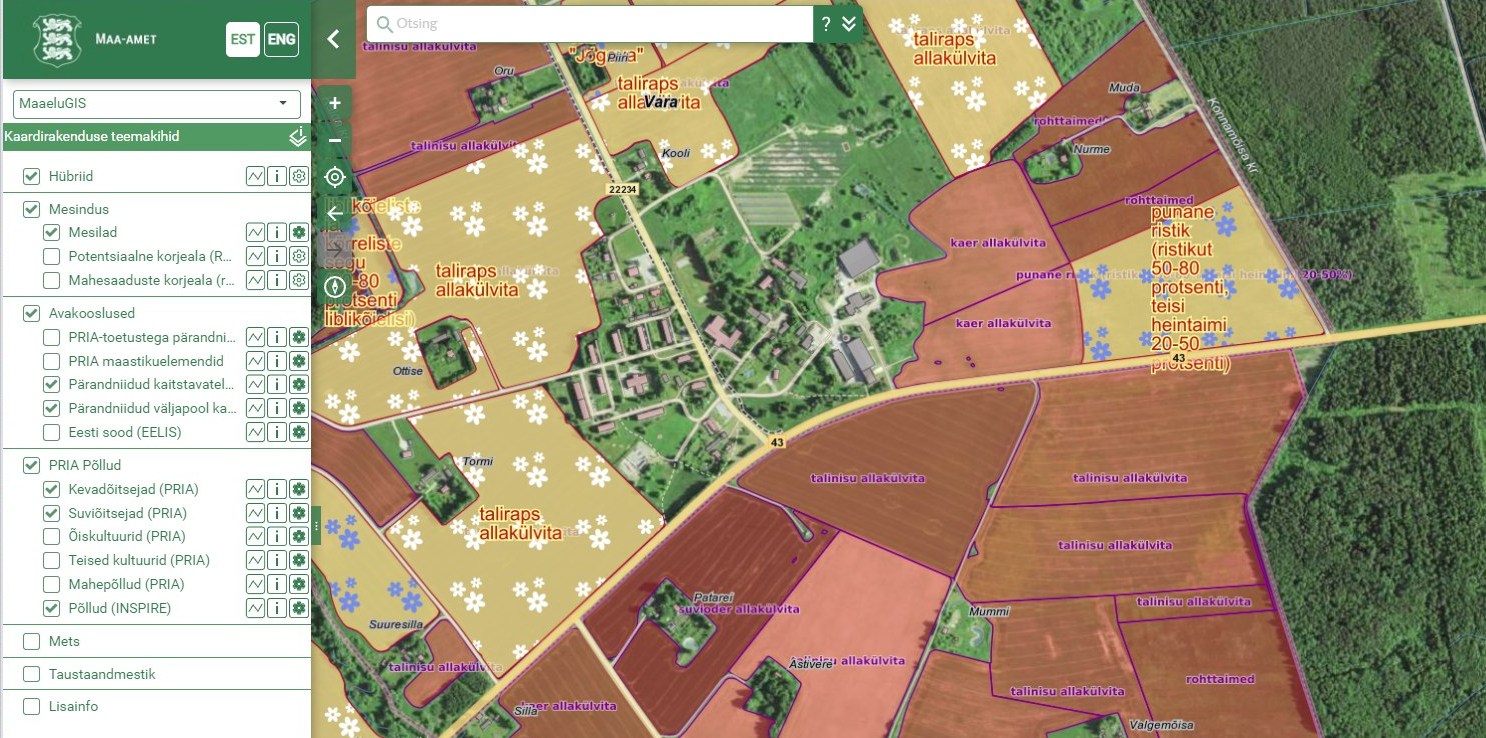Viewport: 1486px width, 738px height.
Task: Open Mesilad layer settings gear
Action: pos(298,232)
